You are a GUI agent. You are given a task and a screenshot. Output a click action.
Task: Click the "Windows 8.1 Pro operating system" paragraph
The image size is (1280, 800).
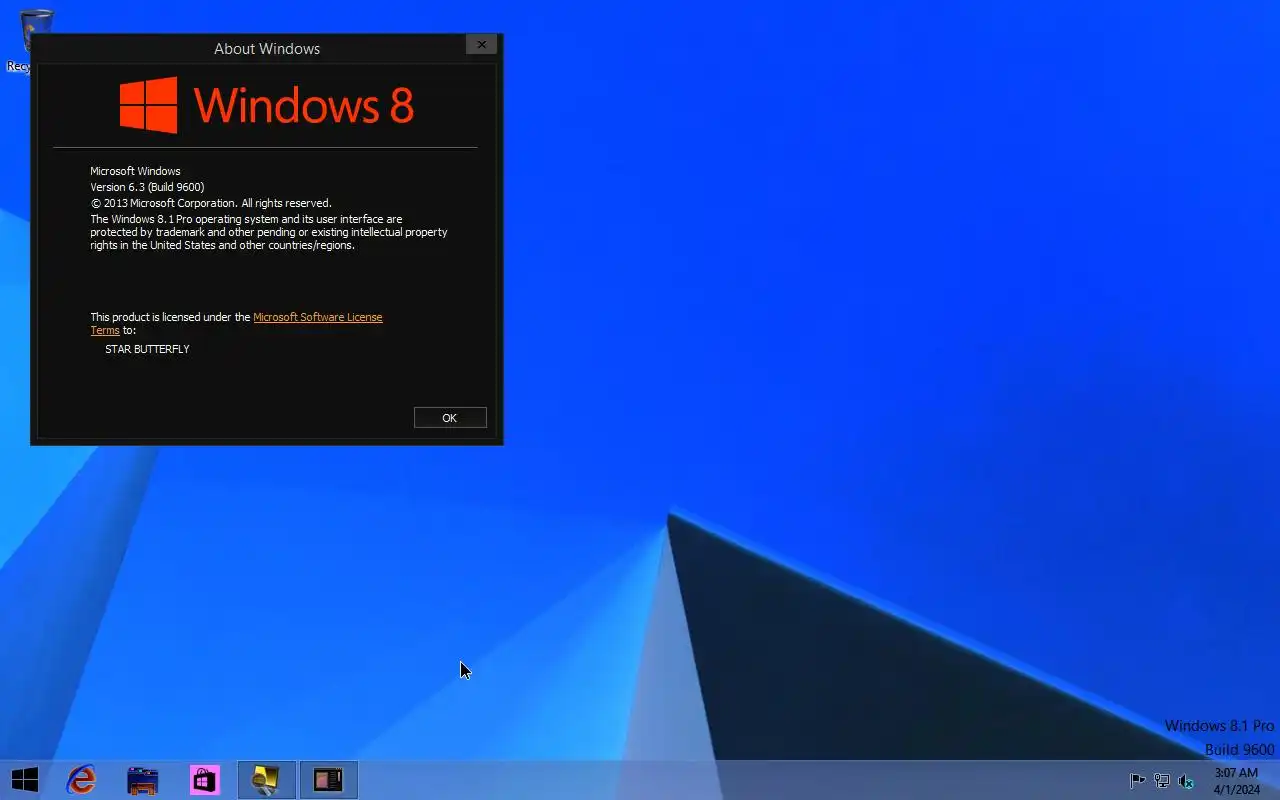269,232
